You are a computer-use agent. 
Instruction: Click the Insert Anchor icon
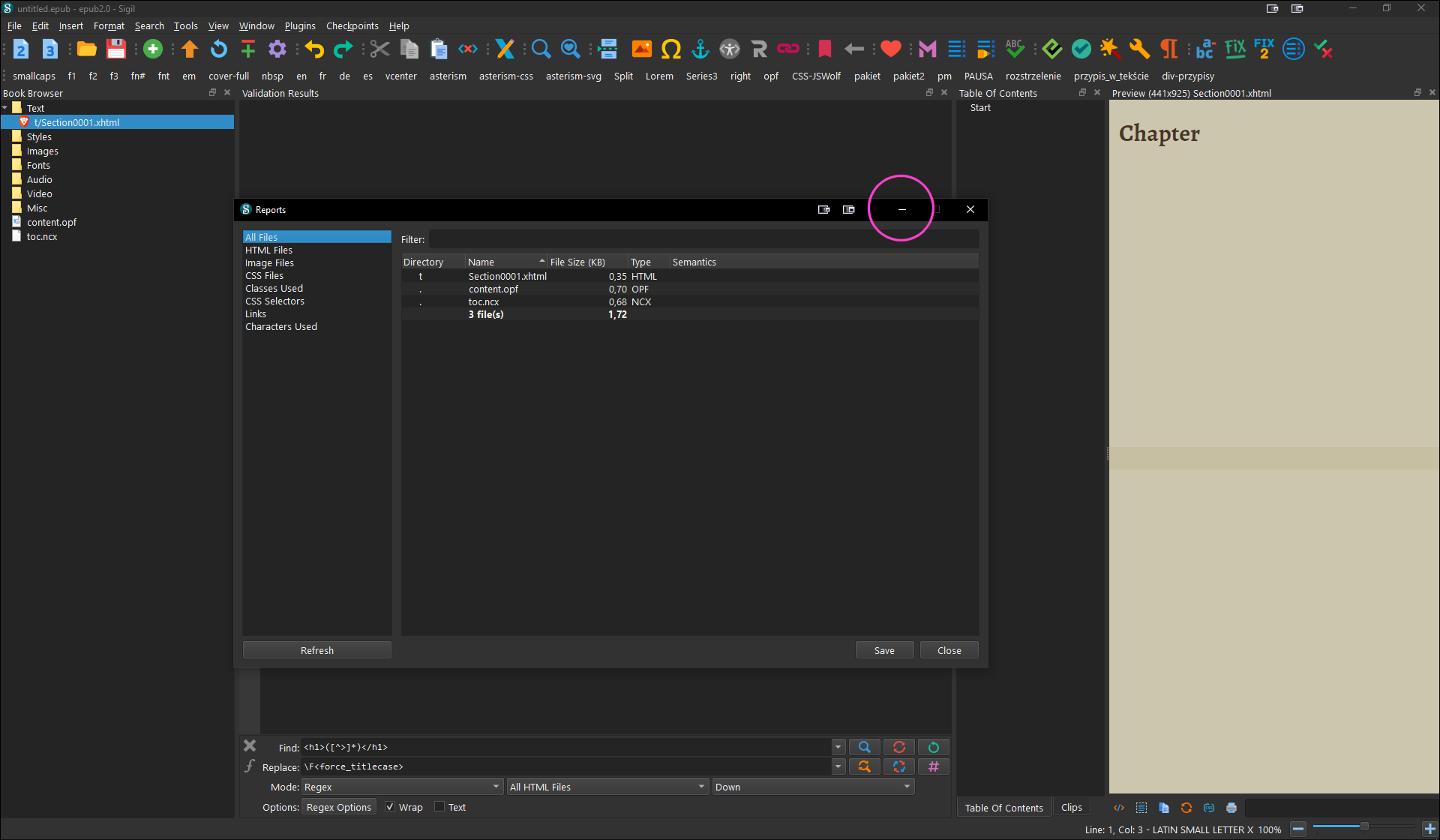point(700,49)
